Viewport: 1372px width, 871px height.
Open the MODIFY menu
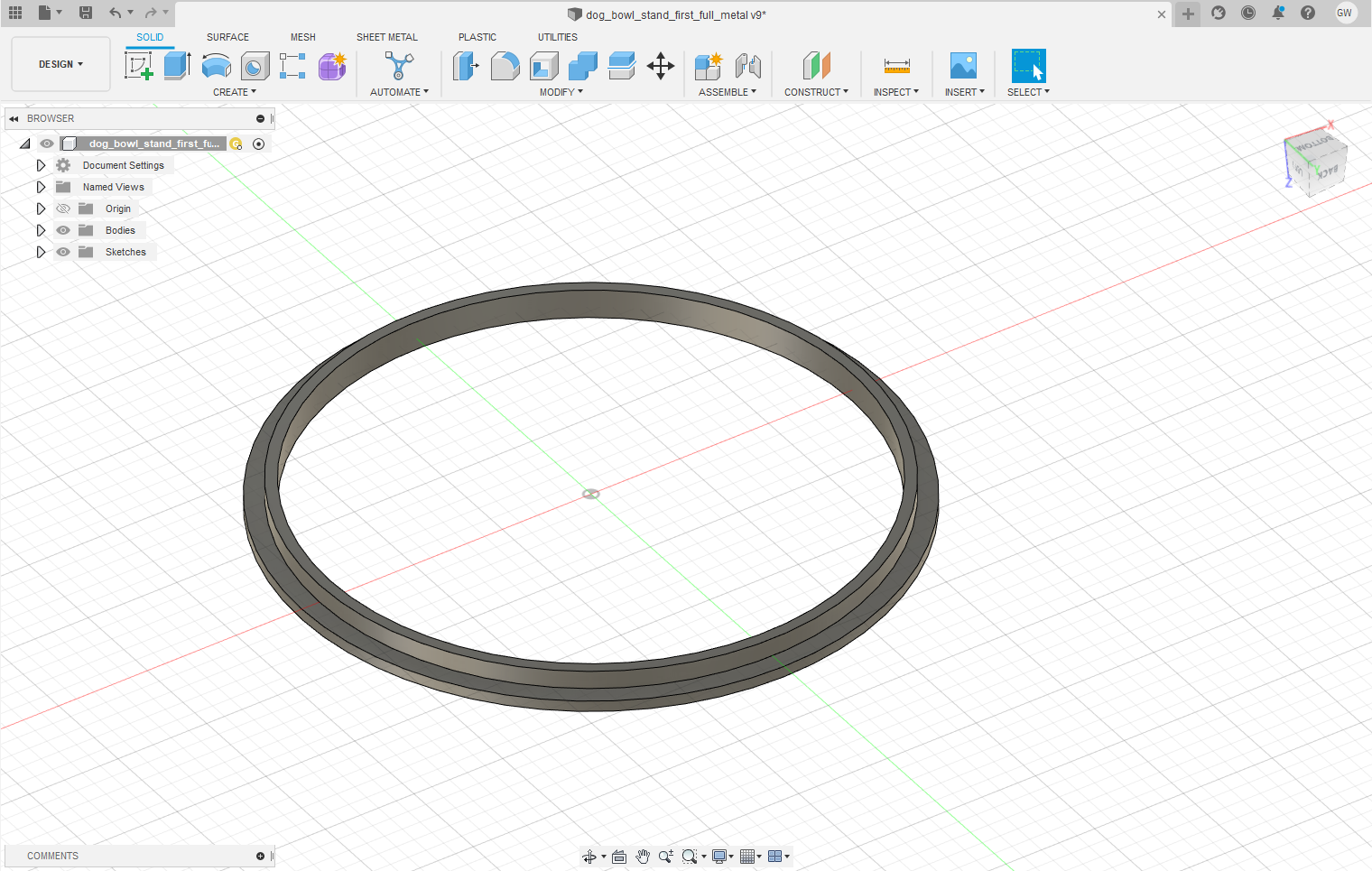[x=561, y=92]
